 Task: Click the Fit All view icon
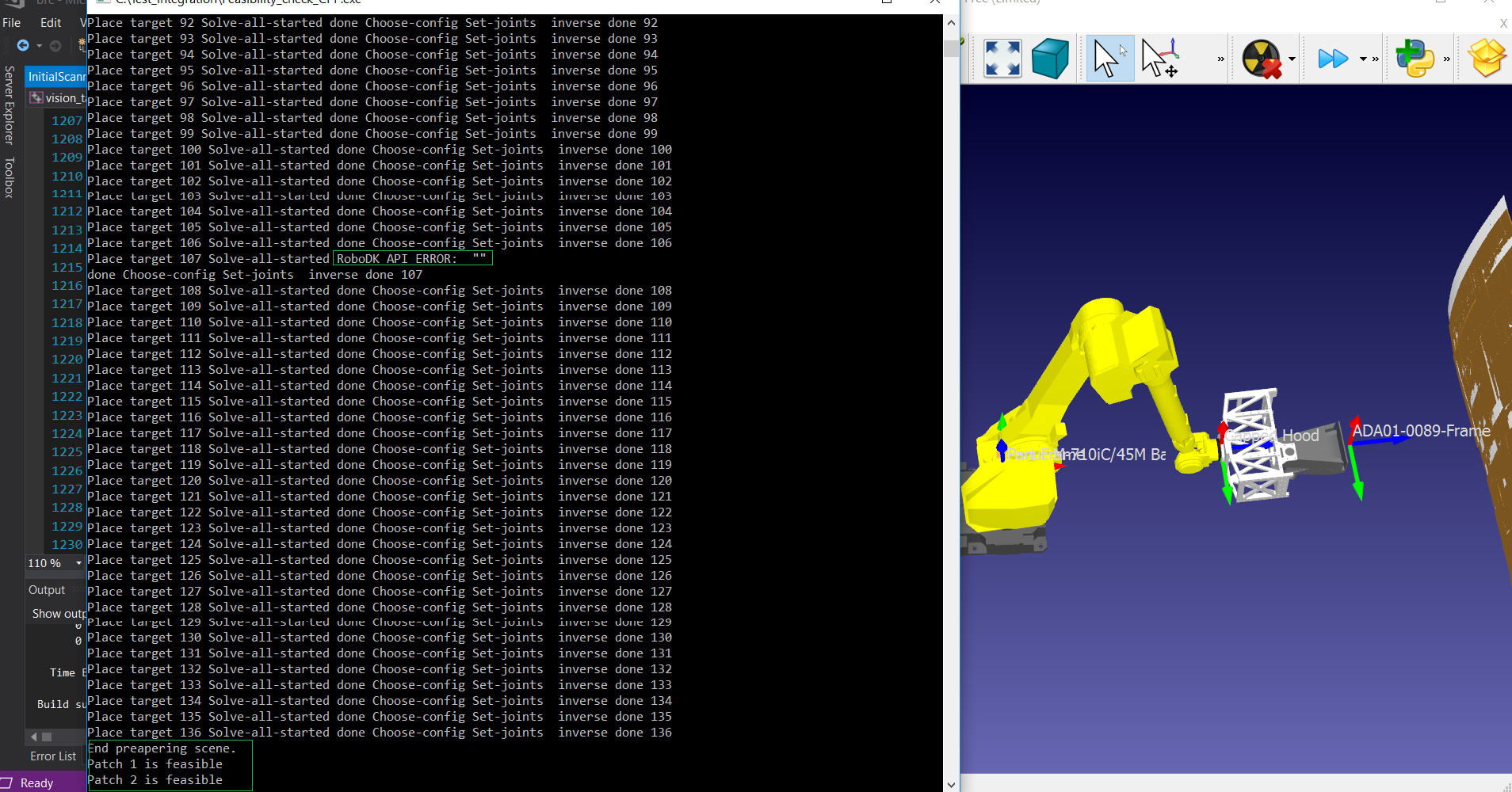coord(1002,59)
